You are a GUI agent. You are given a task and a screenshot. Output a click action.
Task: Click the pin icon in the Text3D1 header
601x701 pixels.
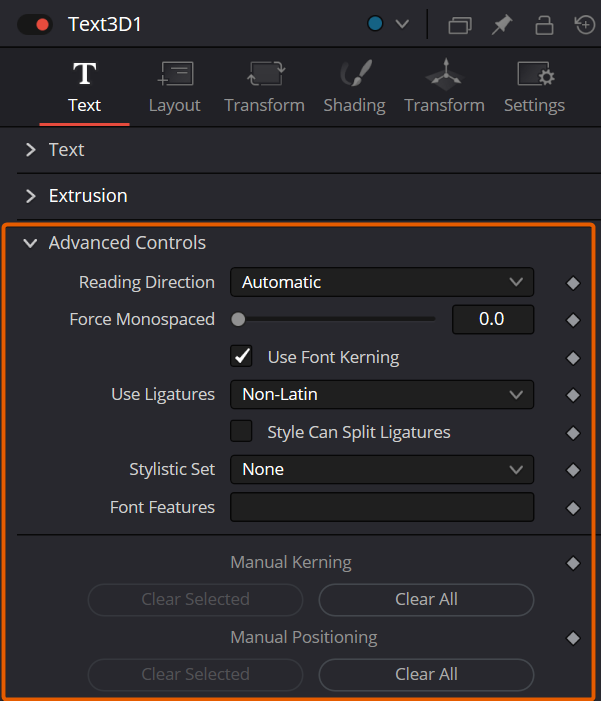point(502,24)
